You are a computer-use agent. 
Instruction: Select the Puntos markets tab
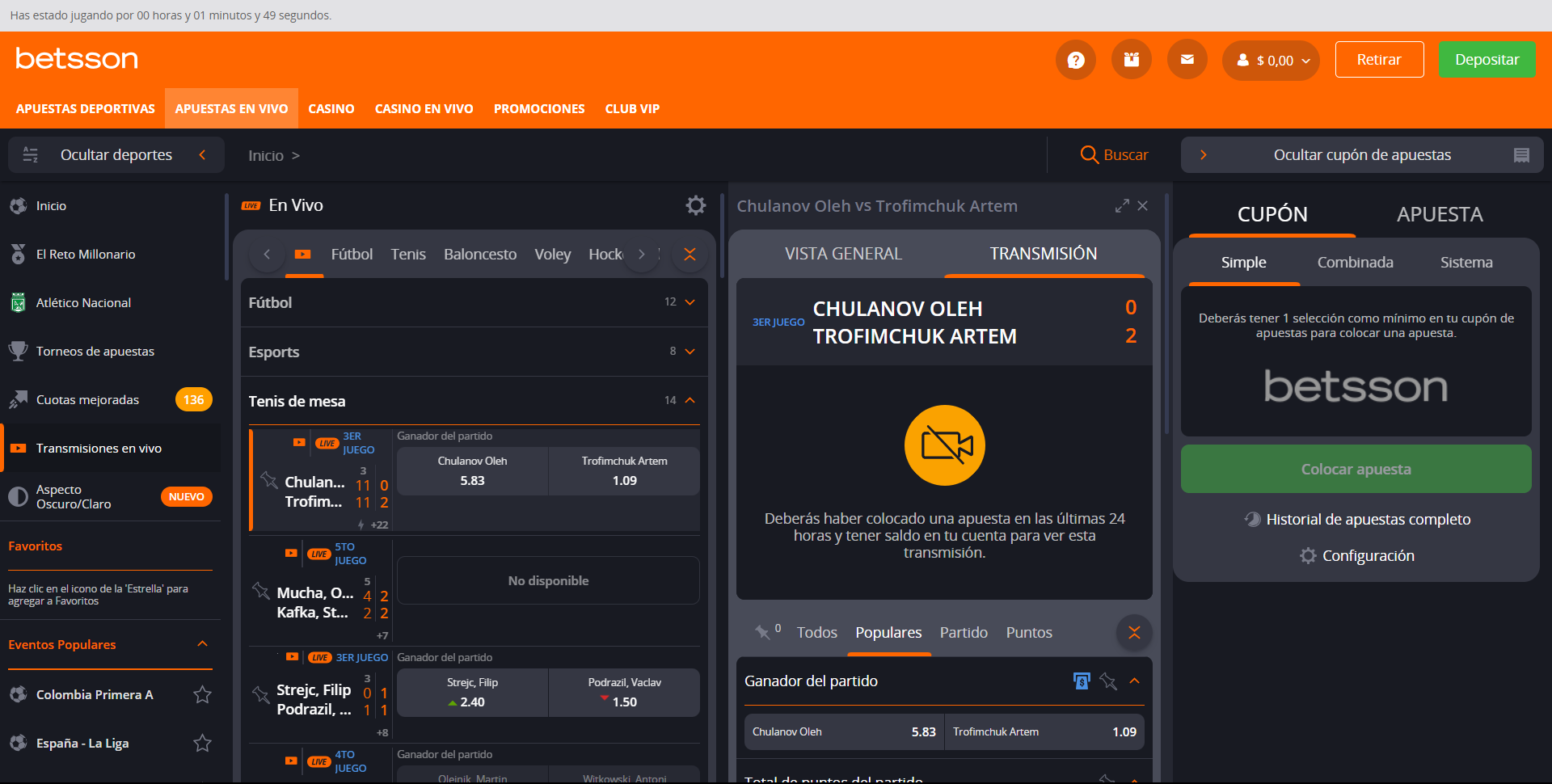(1029, 633)
